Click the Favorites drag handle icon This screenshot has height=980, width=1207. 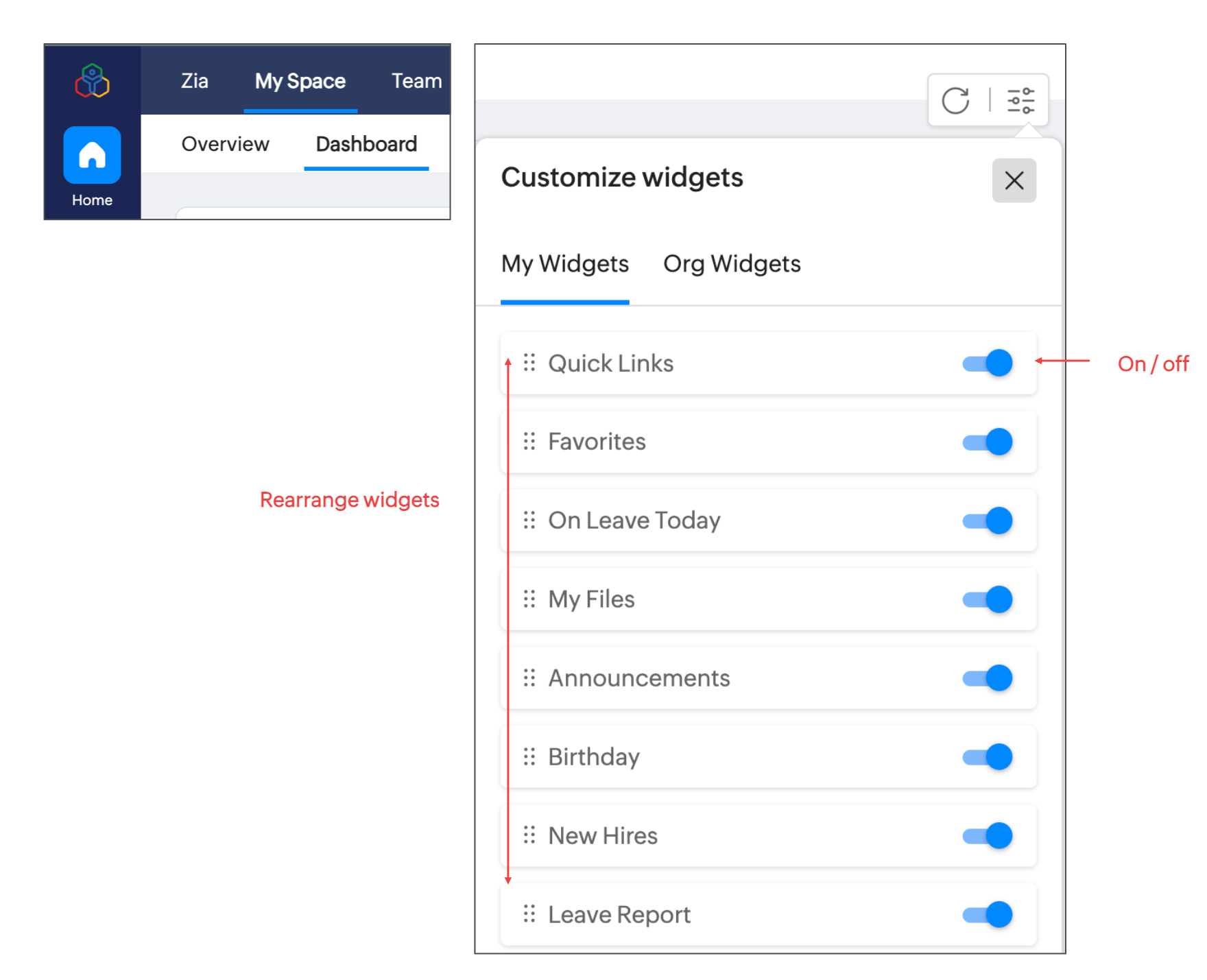(x=529, y=441)
